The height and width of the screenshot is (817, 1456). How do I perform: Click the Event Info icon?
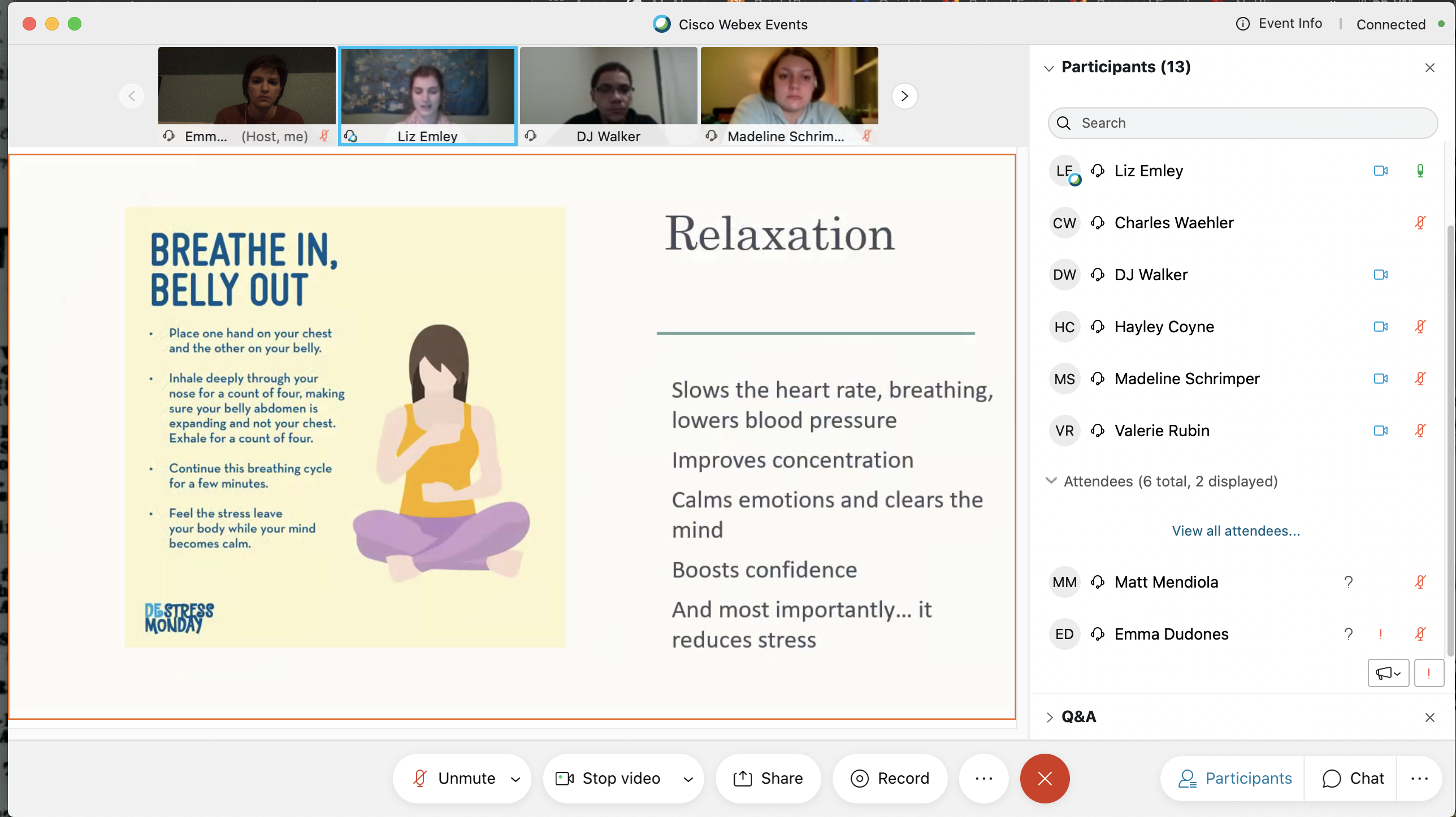[x=1242, y=24]
